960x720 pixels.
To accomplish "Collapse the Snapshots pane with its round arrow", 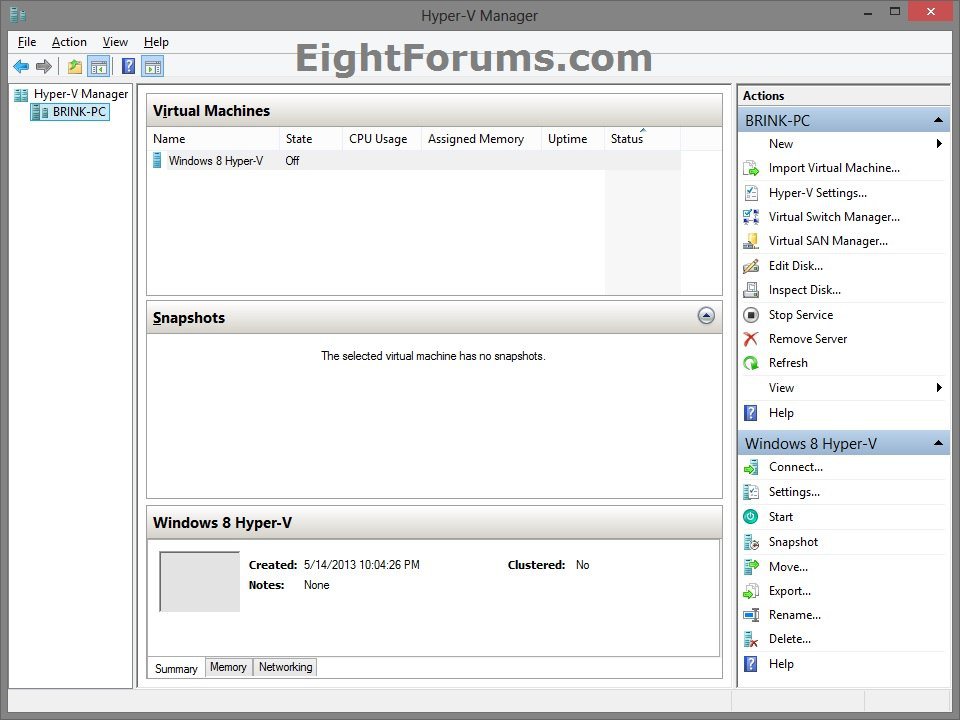I will pyautogui.click(x=706, y=316).
